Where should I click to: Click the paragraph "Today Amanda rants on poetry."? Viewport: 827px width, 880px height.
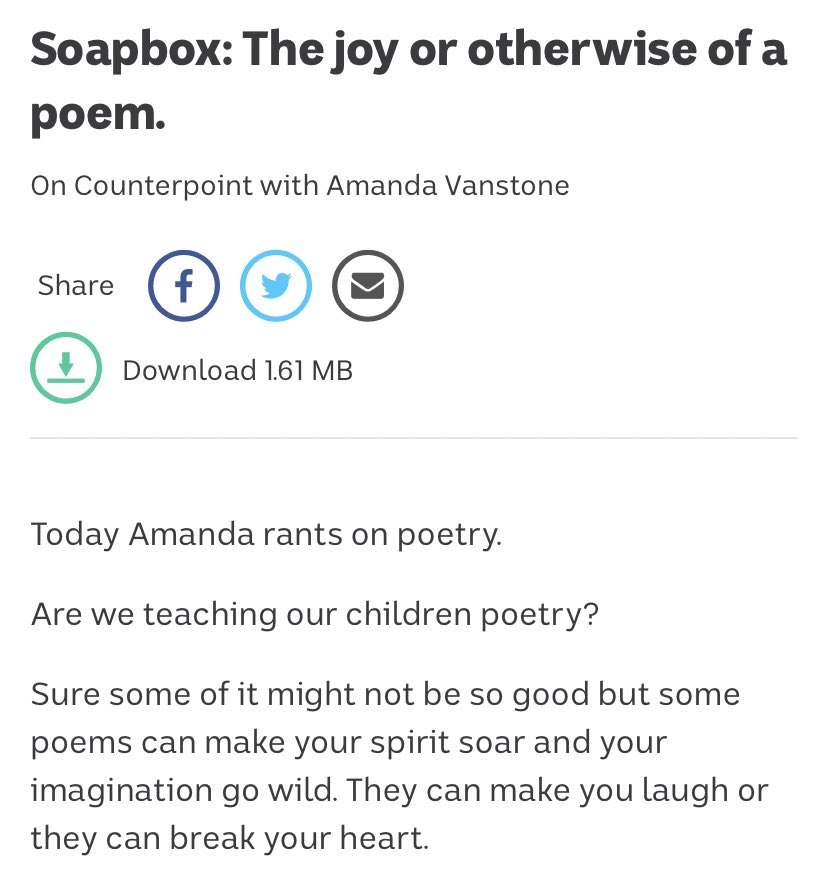(x=266, y=534)
